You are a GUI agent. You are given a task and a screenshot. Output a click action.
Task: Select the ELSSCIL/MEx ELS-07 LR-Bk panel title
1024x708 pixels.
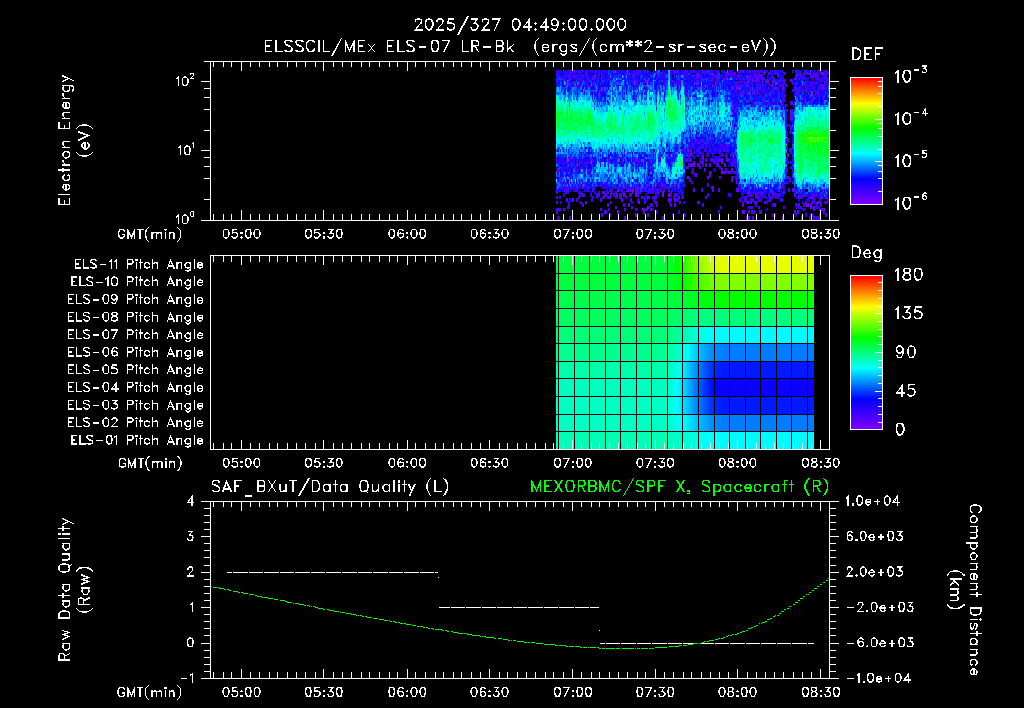pyautogui.click(x=520, y=47)
